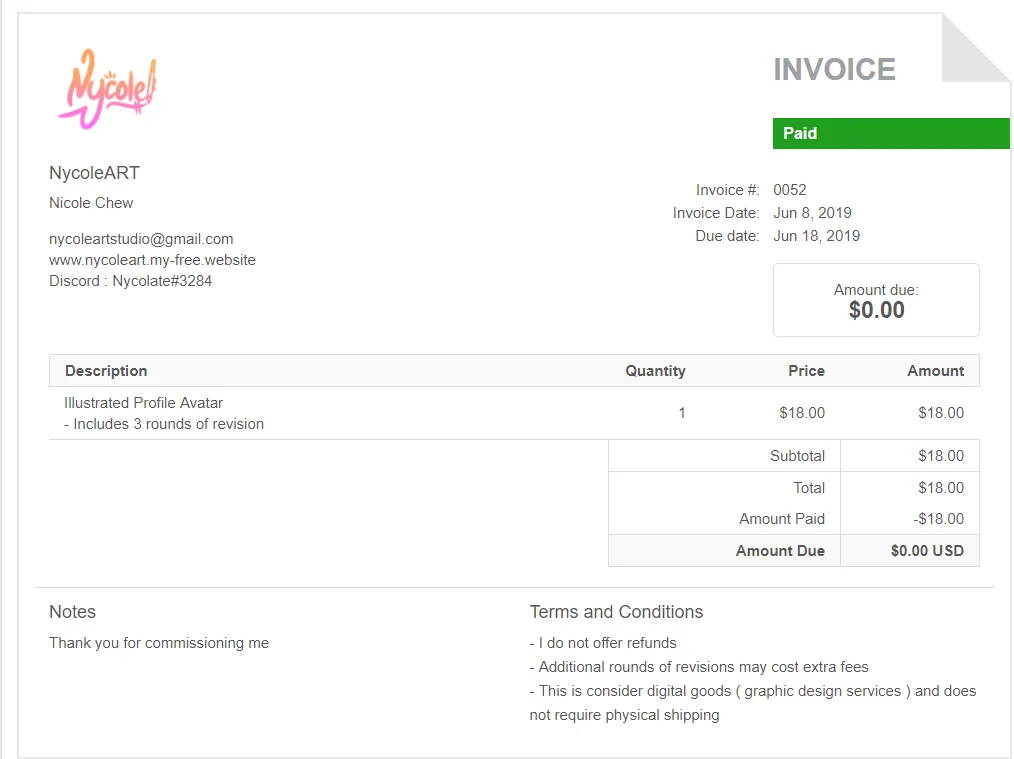Open the nycoleartstudio@gmail.com email address
Screen dimensions: 1014x759
point(141,239)
